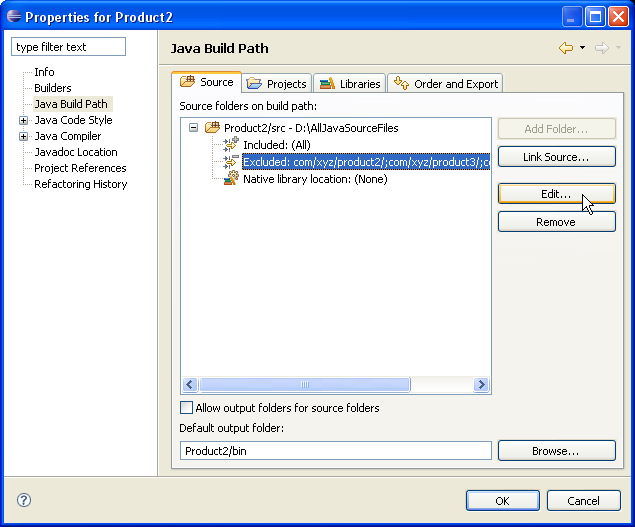Switch to the Libraries tab
The width and height of the screenshot is (635, 527).
point(349,84)
